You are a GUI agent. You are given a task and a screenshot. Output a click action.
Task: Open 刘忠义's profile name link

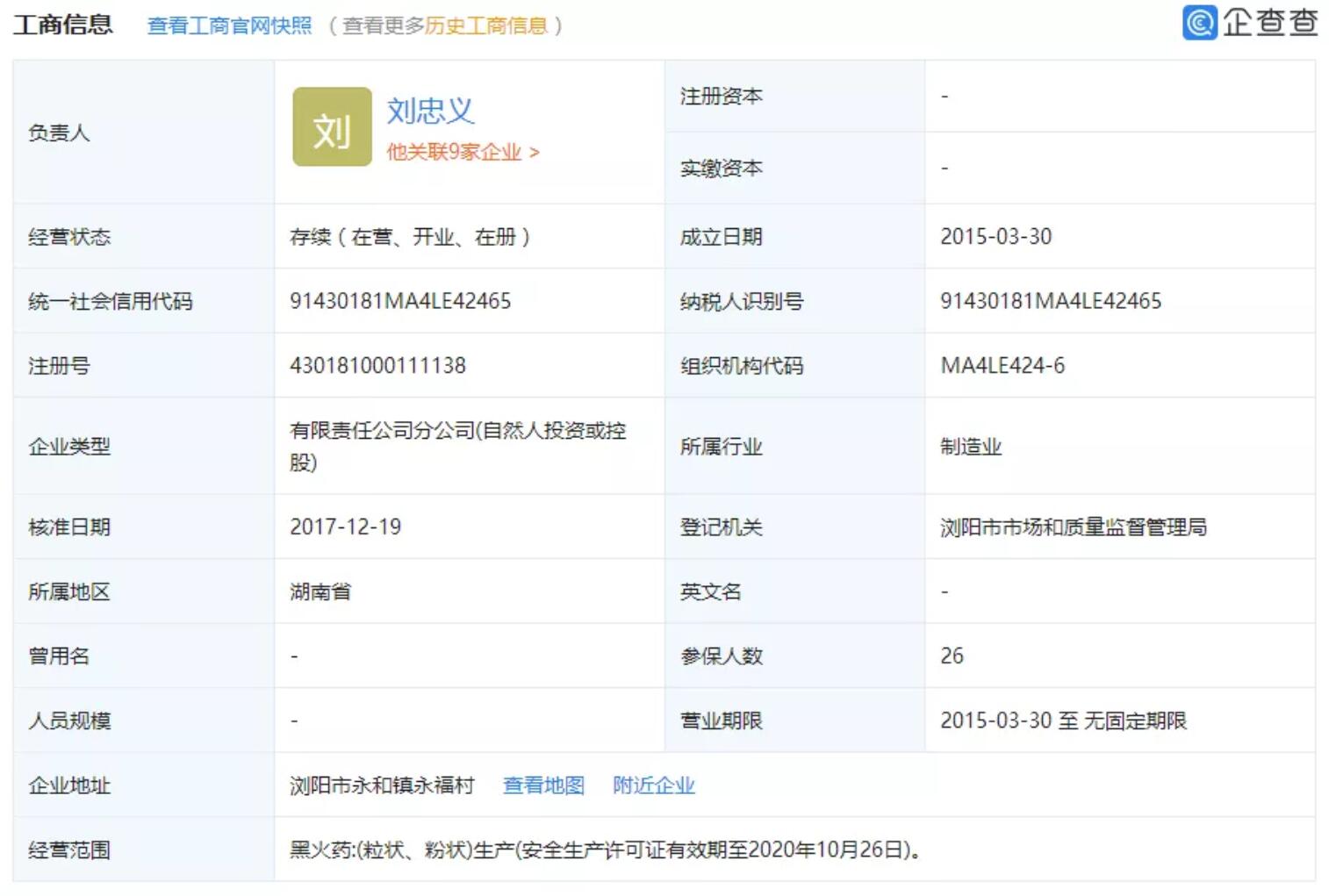(430, 111)
